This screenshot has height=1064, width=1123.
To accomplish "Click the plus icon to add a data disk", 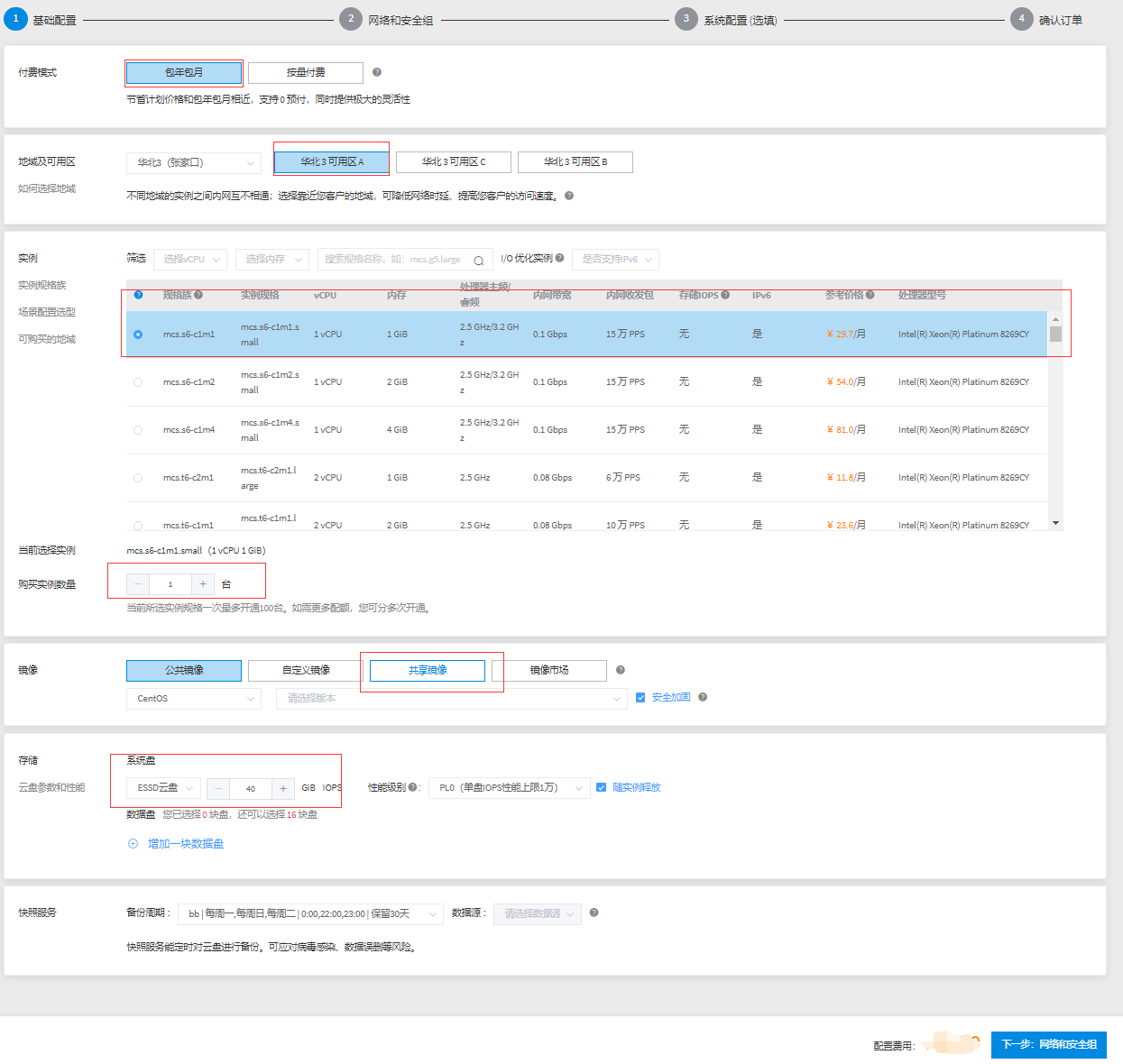I will click(x=133, y=844).
